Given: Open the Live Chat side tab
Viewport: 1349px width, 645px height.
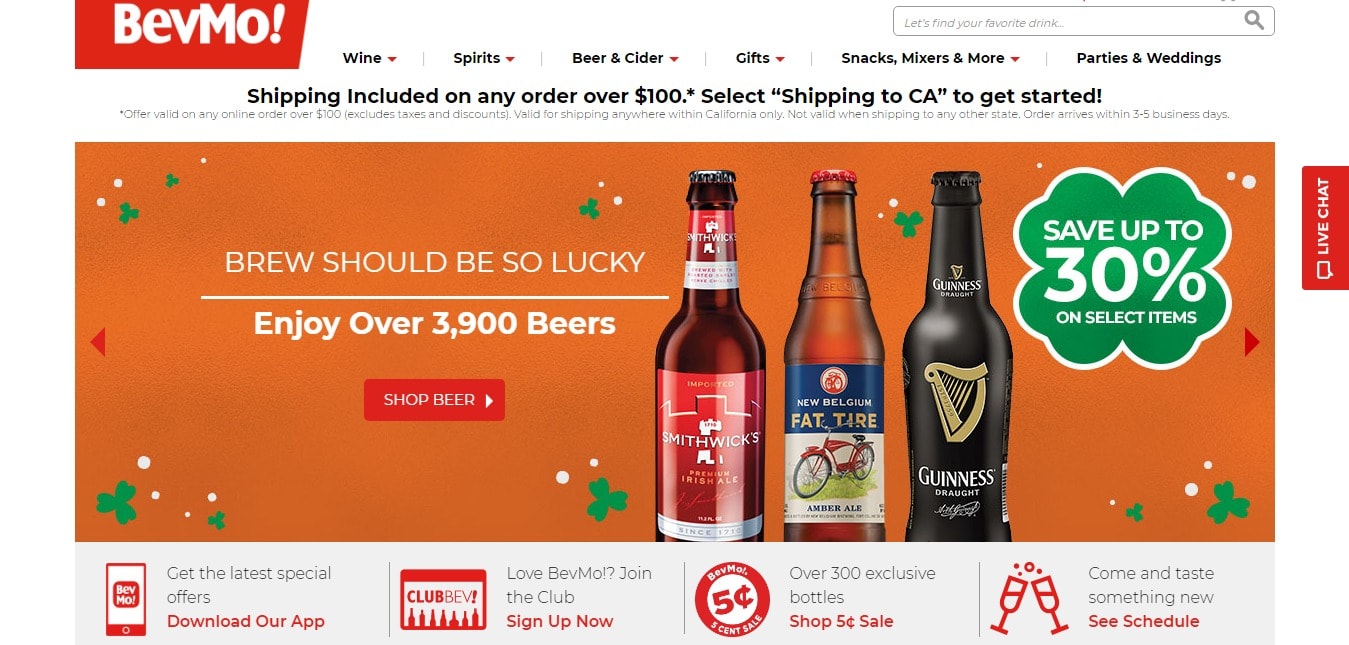Looking at the screenshot, I should (1325, 228).
